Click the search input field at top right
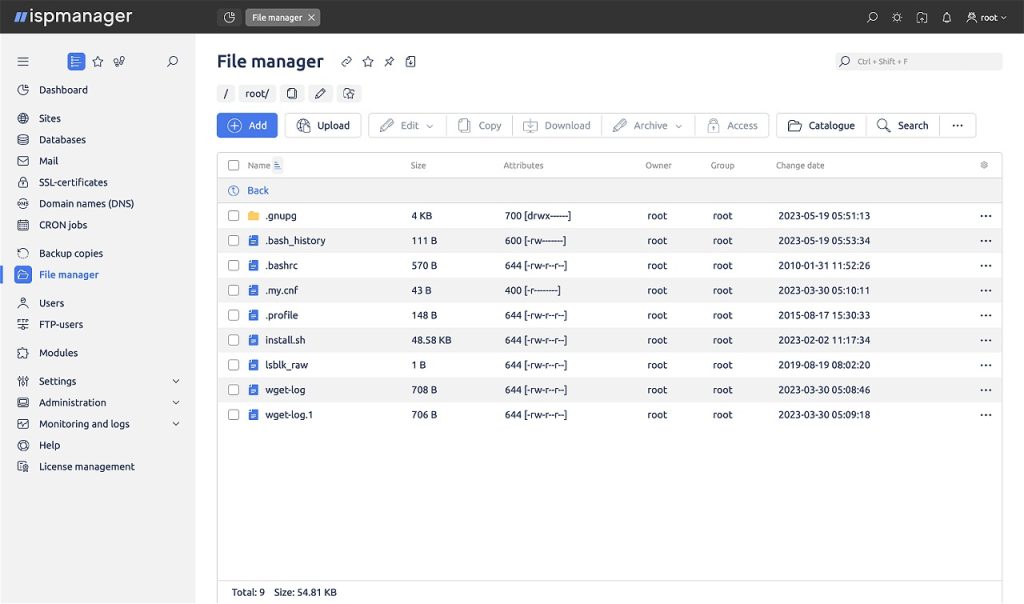 click(x=918, y=61)
